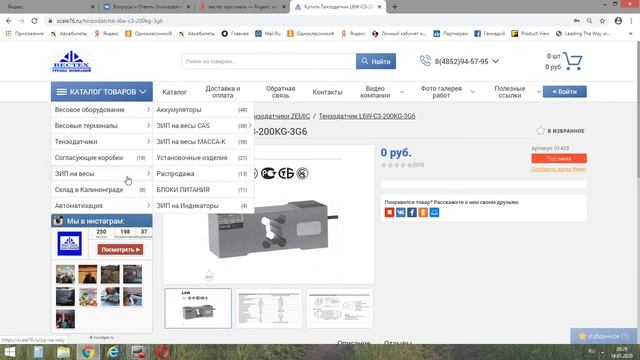640x360 pixels.
Task: Open the shopping cart icon
Action: tap(573, 61)
